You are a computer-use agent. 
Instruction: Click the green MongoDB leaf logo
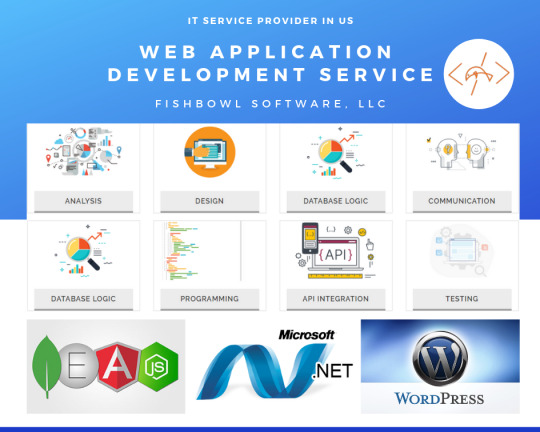46,367
